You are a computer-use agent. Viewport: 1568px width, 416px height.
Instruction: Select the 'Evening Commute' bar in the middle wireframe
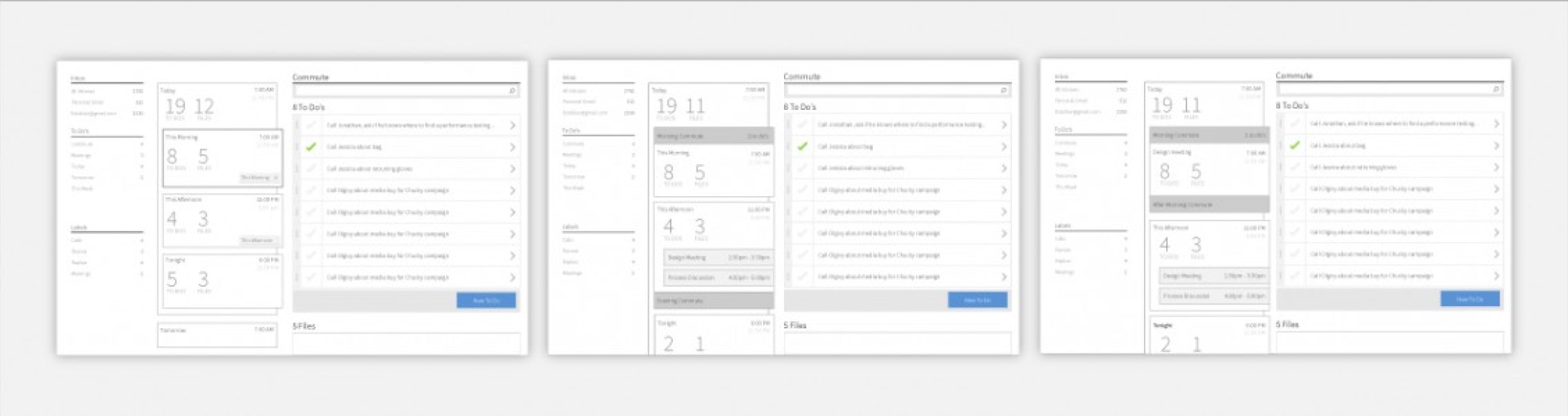713,301
